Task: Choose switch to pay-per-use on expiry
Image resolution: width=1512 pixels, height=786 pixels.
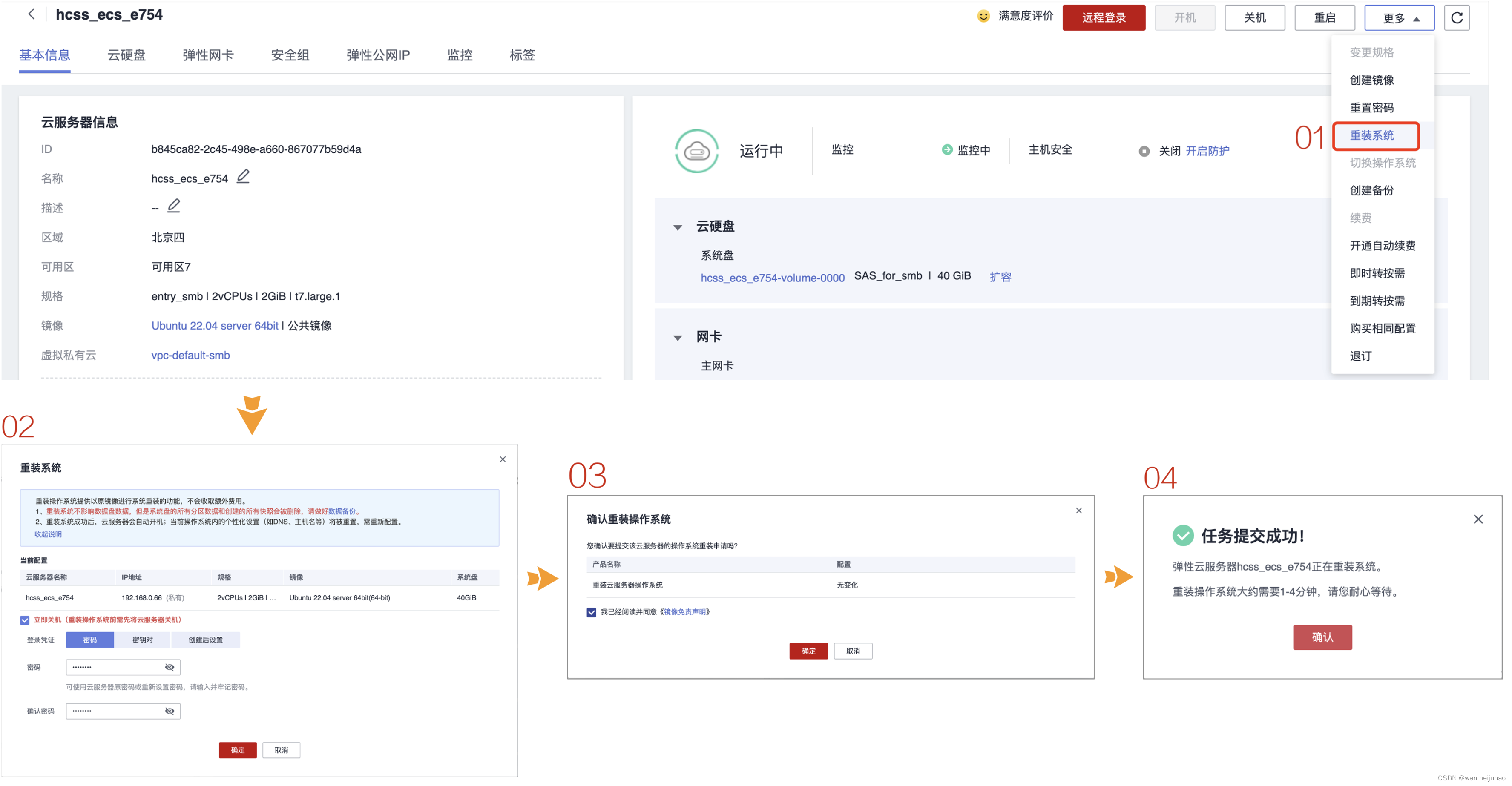Action: click(x=1377, y=300)
